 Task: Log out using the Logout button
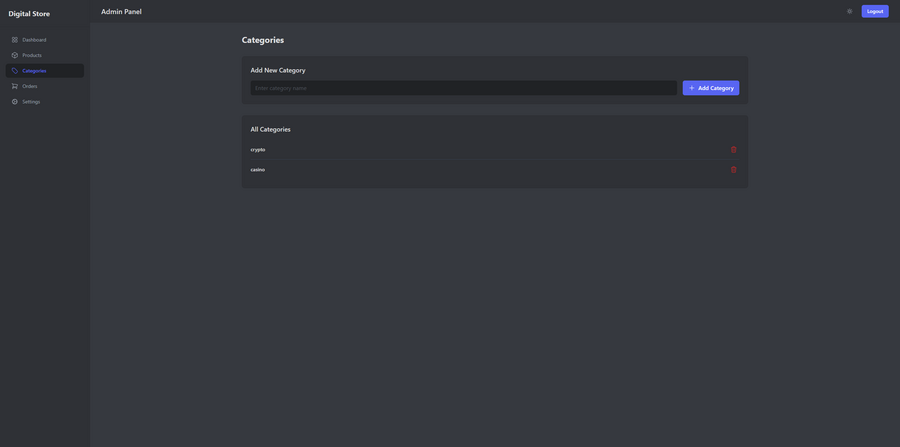(875, 11)
